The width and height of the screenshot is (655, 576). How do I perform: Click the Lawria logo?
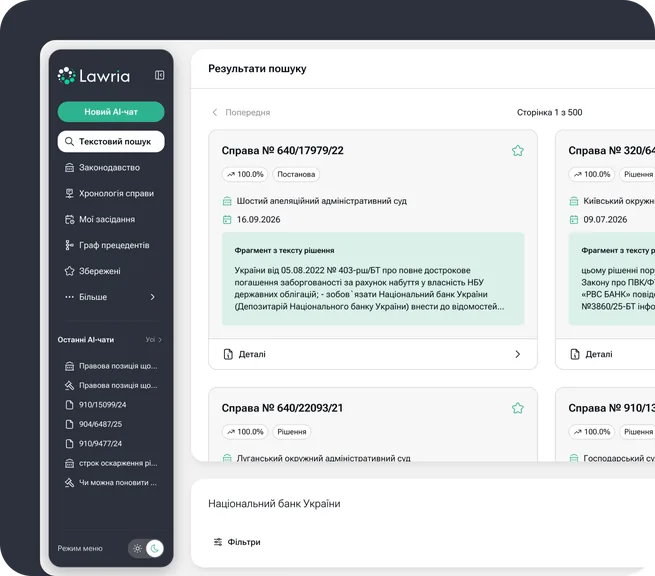point(94,76)
